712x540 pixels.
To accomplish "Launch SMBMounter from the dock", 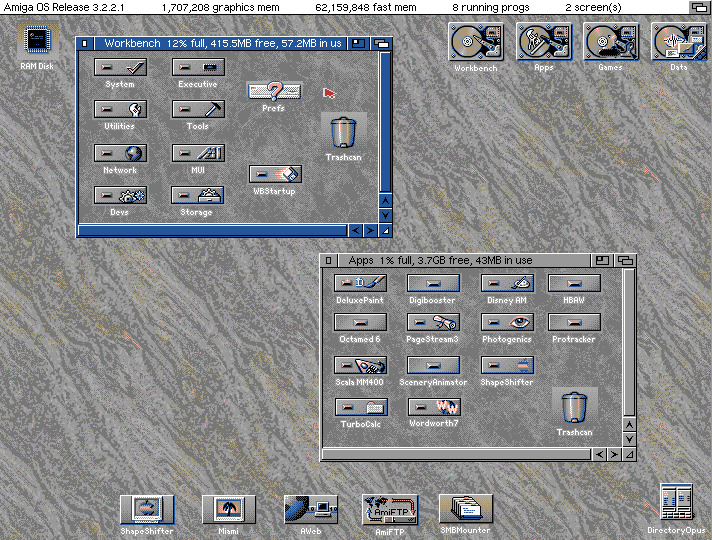I will pos(466,508).
